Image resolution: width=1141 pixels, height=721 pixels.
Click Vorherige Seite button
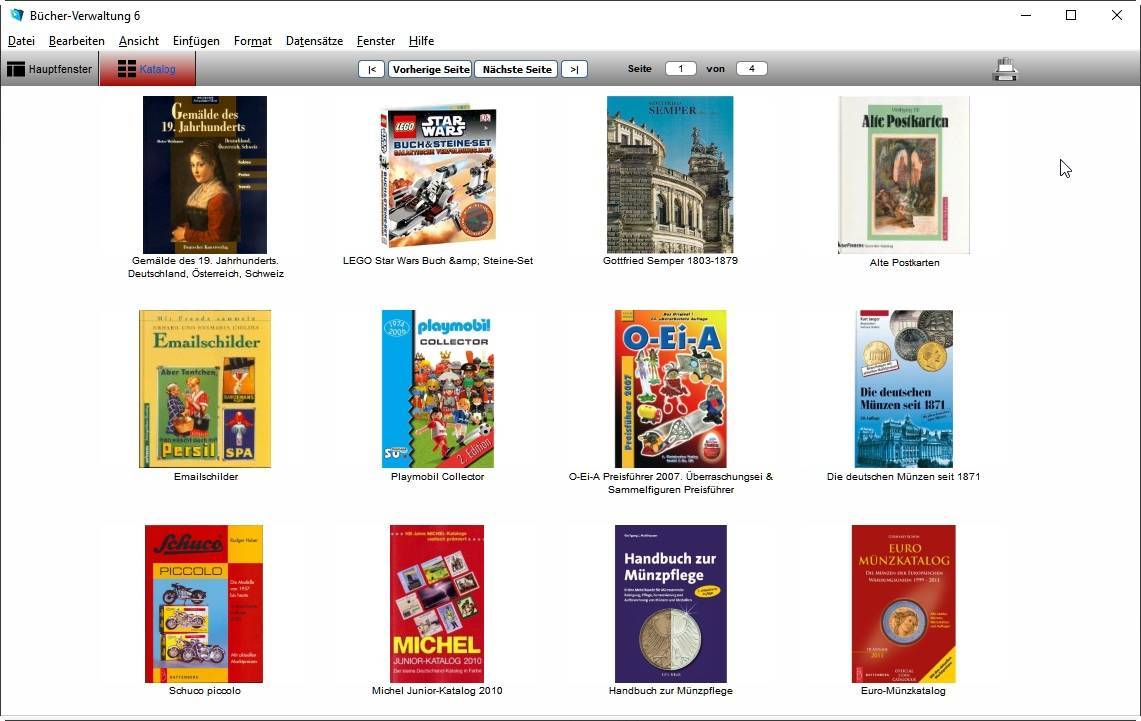[x=431, y=69]
